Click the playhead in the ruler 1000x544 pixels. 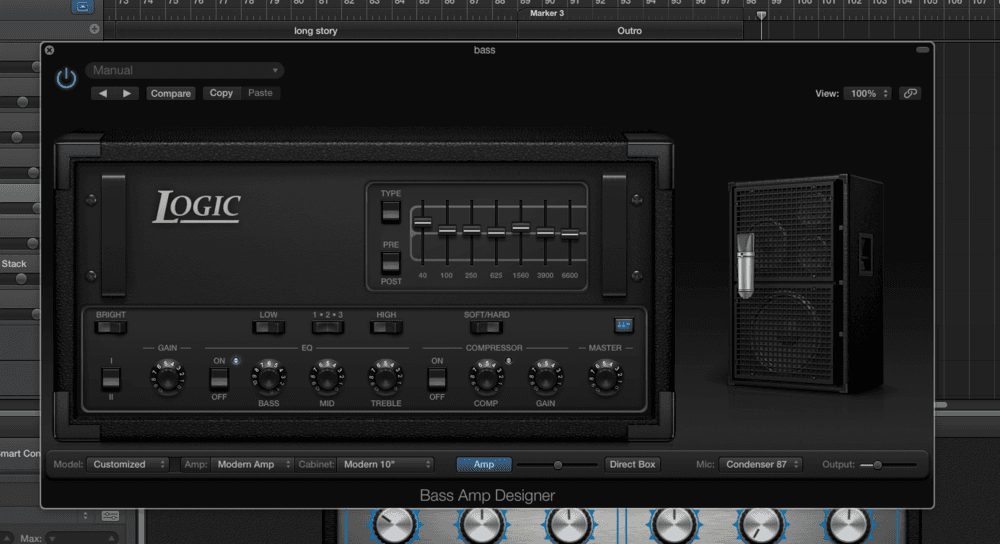click(761, 15)
